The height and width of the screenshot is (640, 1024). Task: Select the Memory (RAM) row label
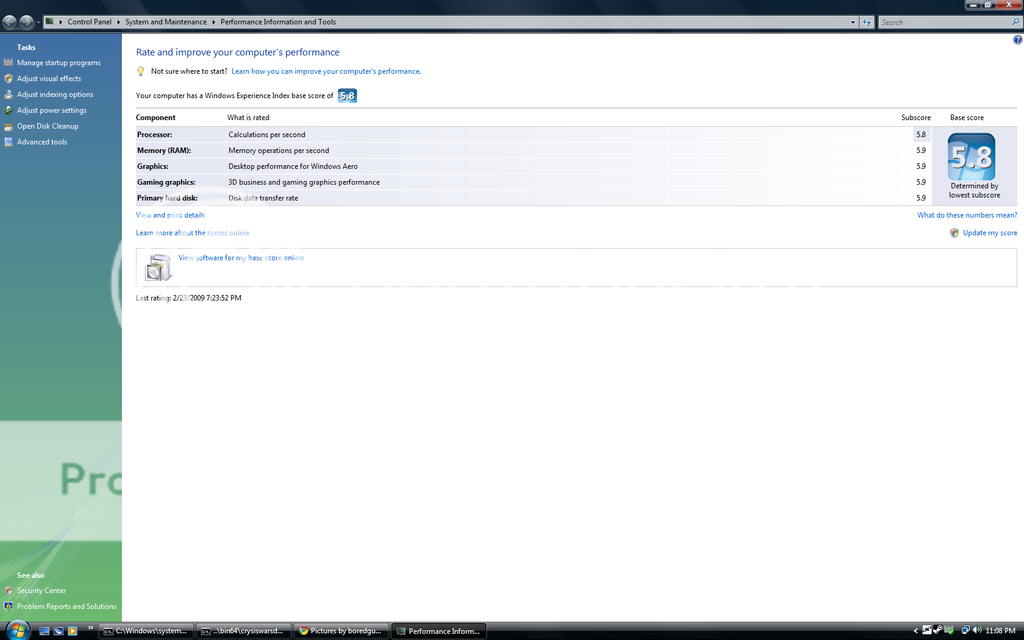click(164, 150)
